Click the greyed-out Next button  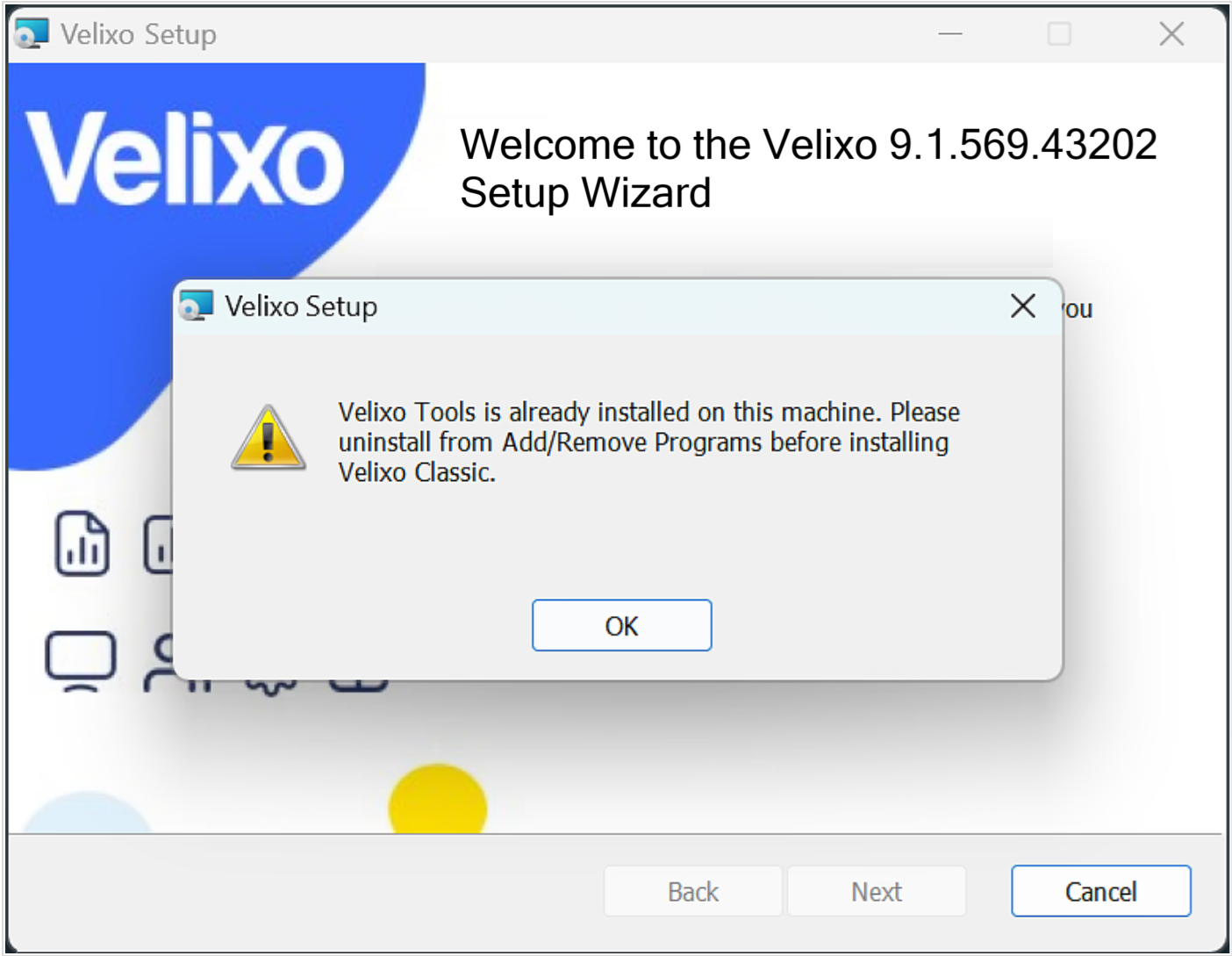point(877,891)
